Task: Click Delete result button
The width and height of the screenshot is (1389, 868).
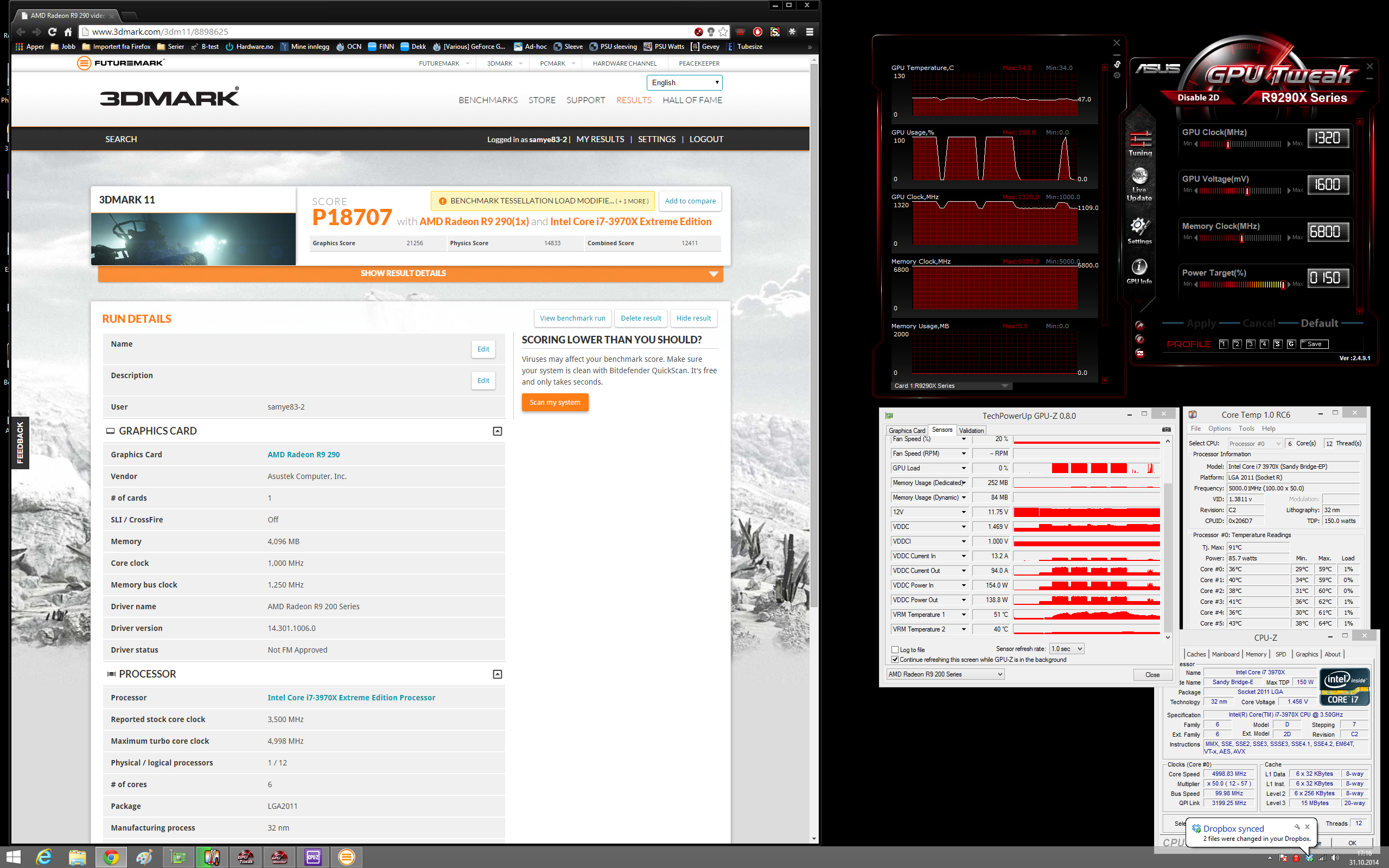Action: click(x=641, y=318)
